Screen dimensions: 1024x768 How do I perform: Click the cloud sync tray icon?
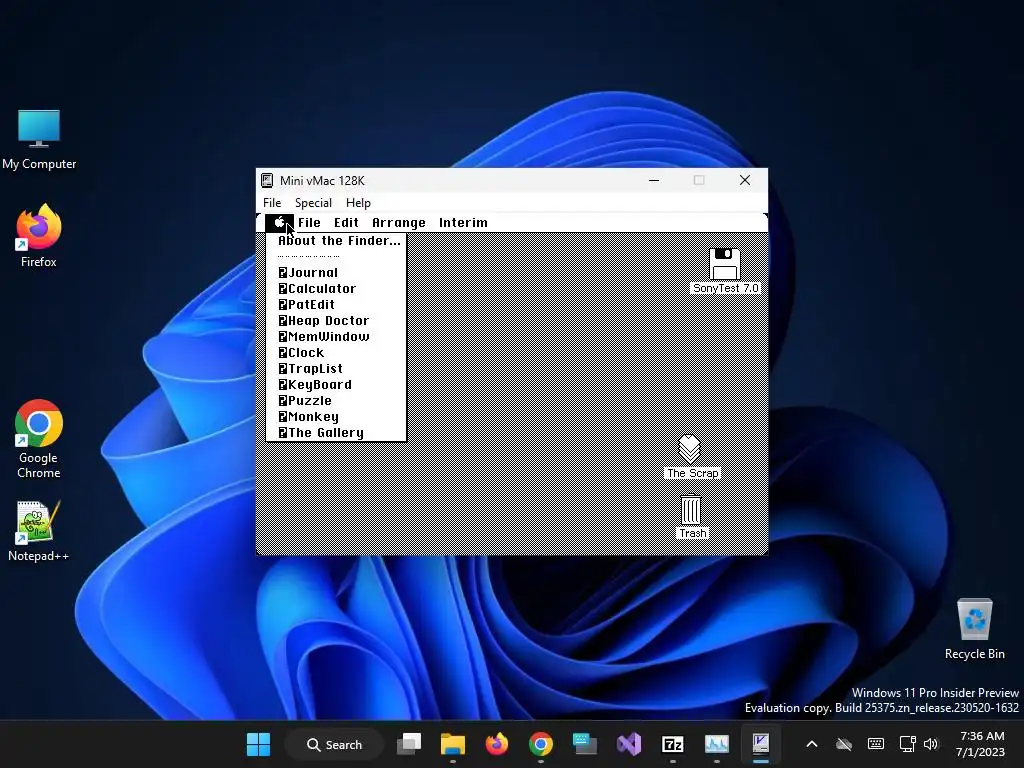tap(844, 744)
